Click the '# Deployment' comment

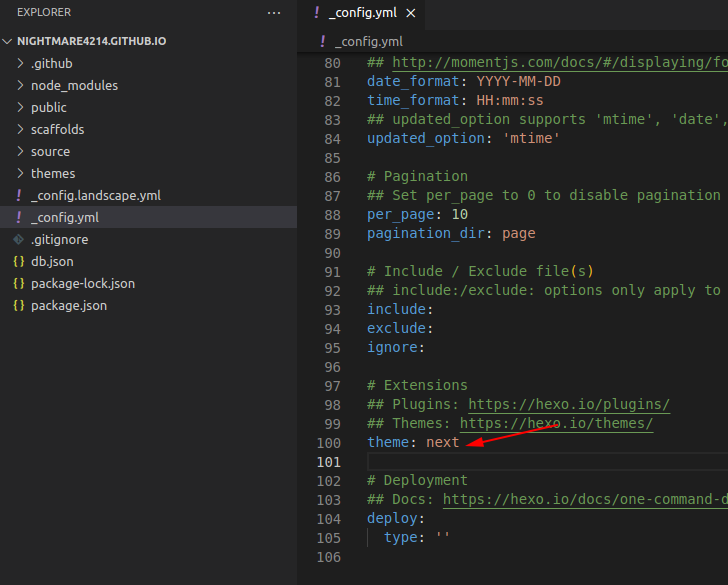click(x=417, y=481)
